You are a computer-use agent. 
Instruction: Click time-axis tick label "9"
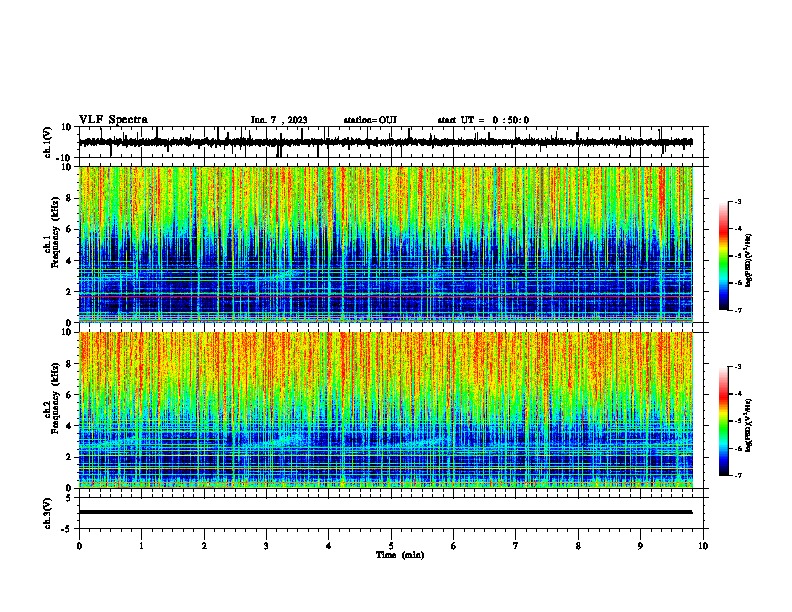pyautogui.click(x=640, y=546)
